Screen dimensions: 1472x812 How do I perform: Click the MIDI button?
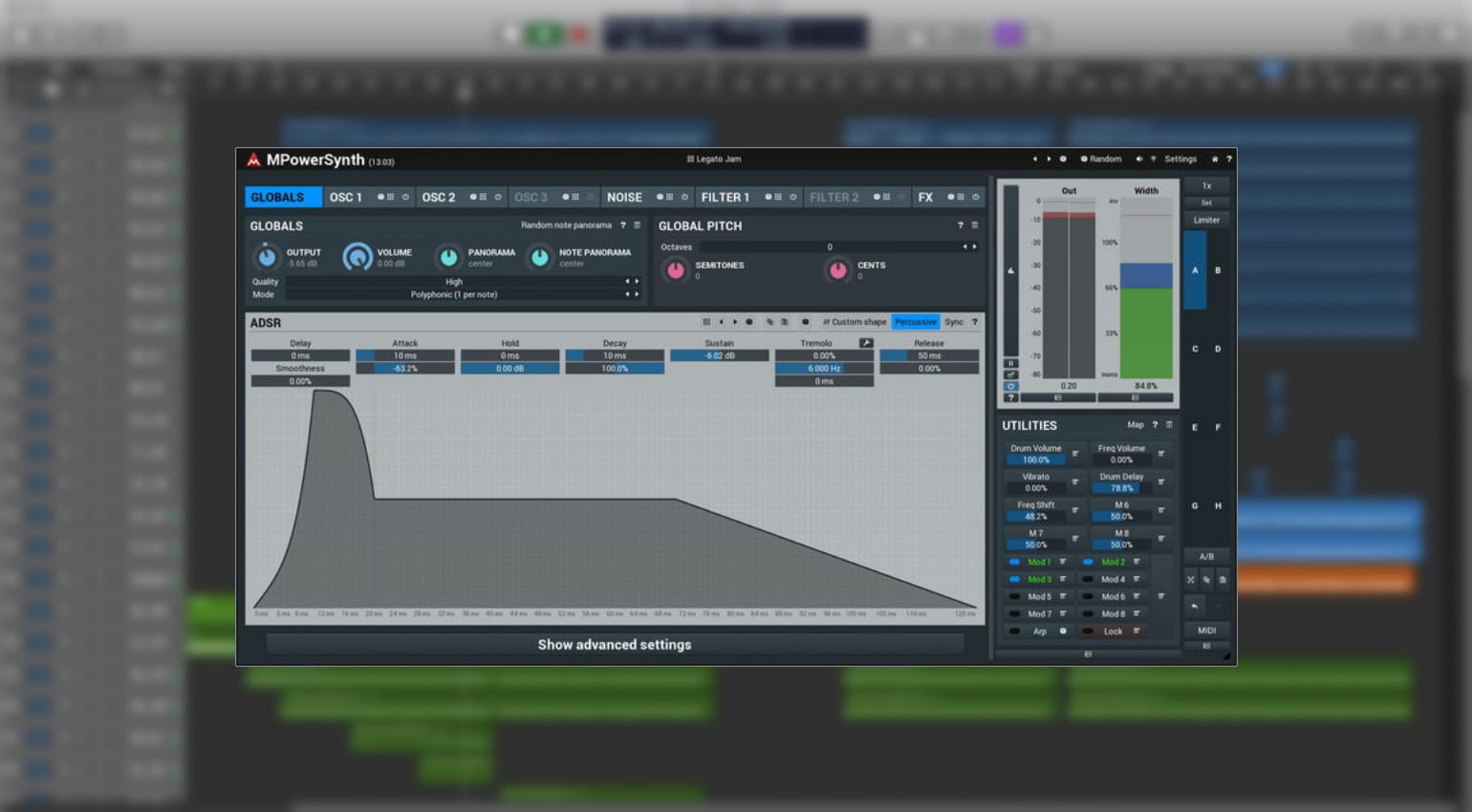tap(1206, 630)
